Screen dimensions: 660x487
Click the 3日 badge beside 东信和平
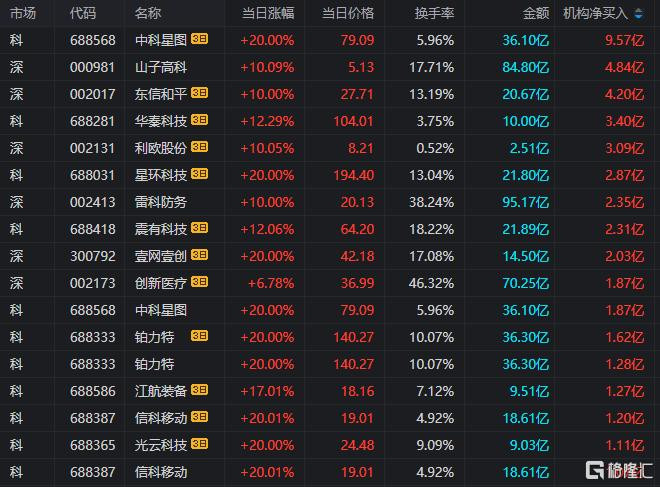(x=200, y=93)
